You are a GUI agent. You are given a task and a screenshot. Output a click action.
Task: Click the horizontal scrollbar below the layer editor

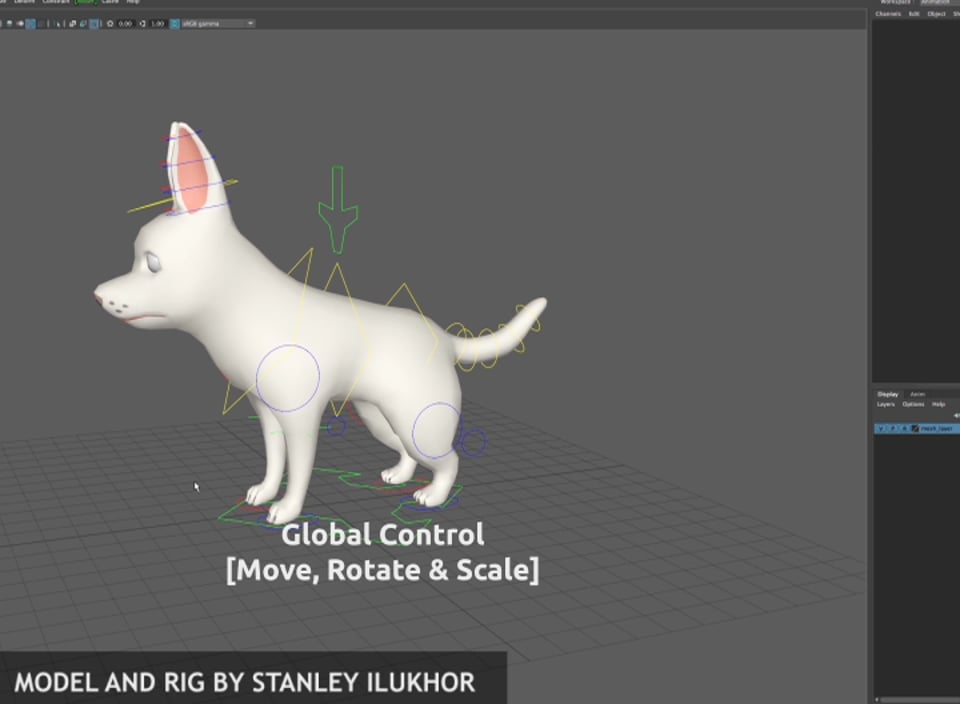pos(918,699)
